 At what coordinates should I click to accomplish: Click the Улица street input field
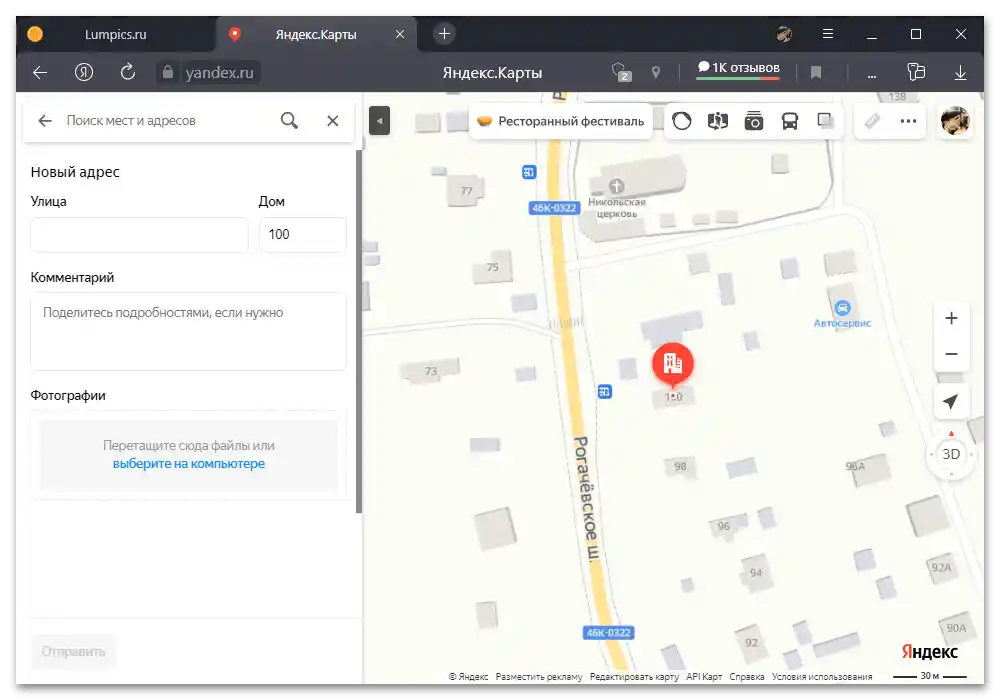(139, 235)
